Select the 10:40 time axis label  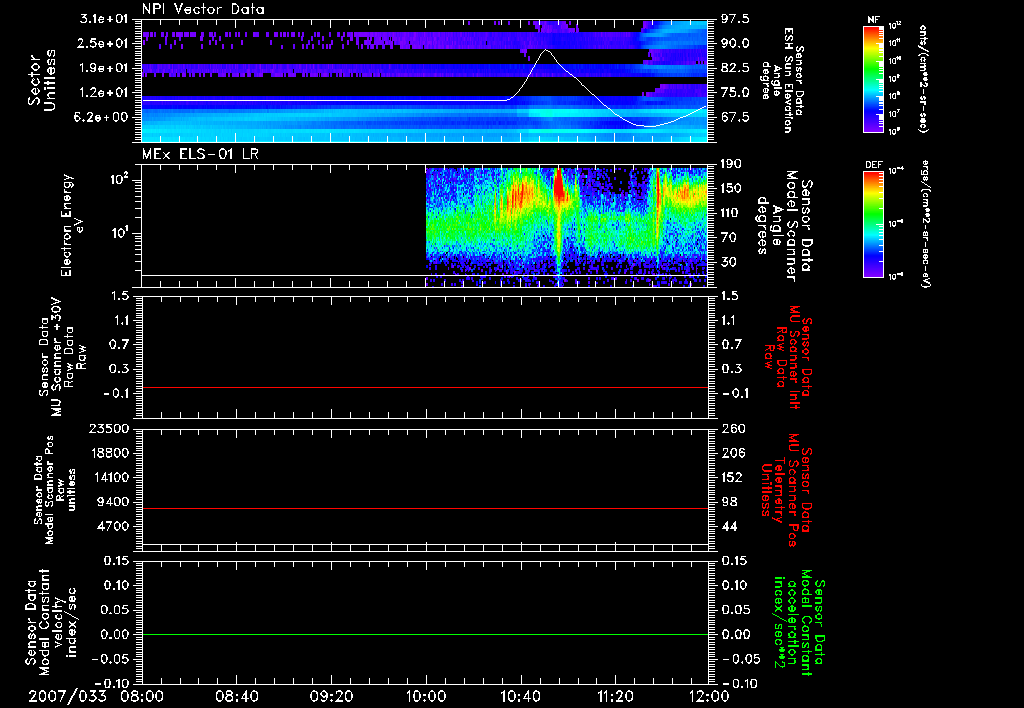coord(520,695)
